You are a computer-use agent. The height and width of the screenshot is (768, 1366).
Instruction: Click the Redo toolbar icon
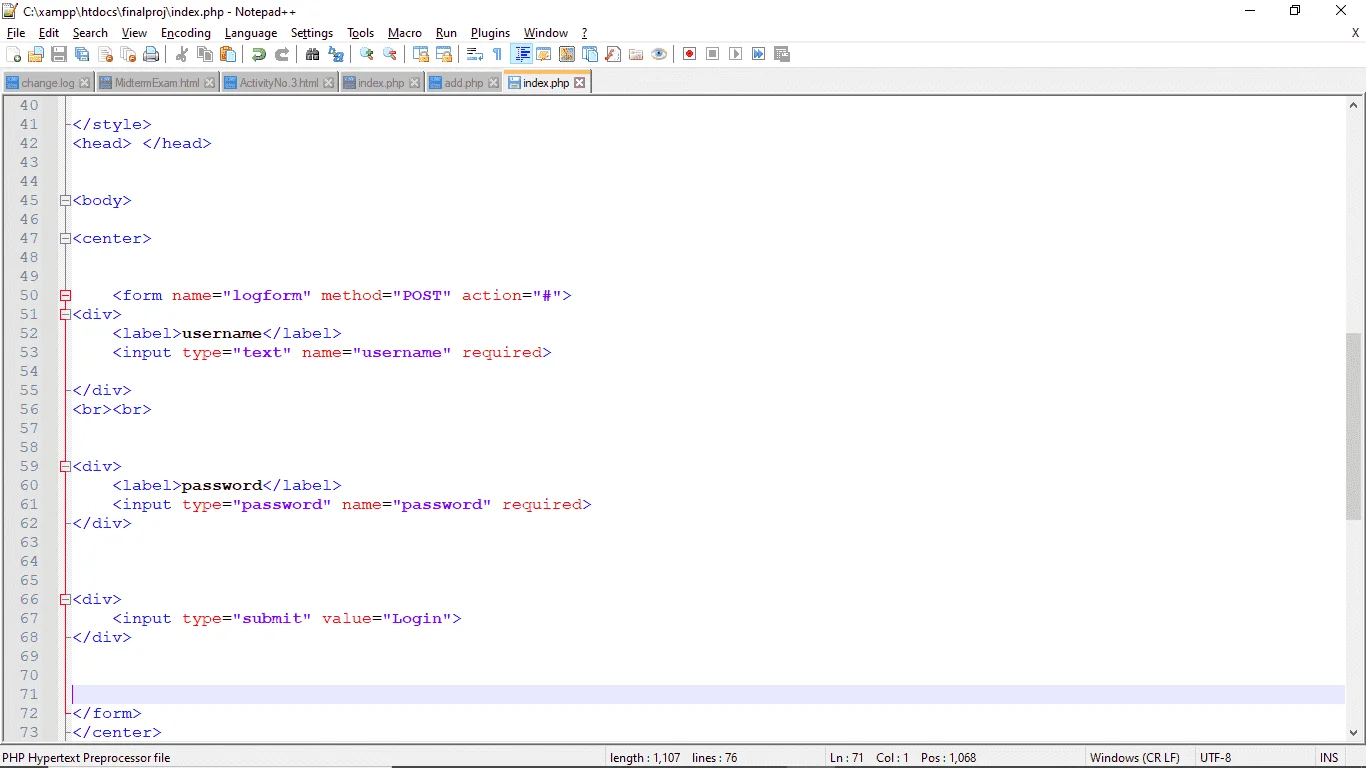(x=282, y=54)
